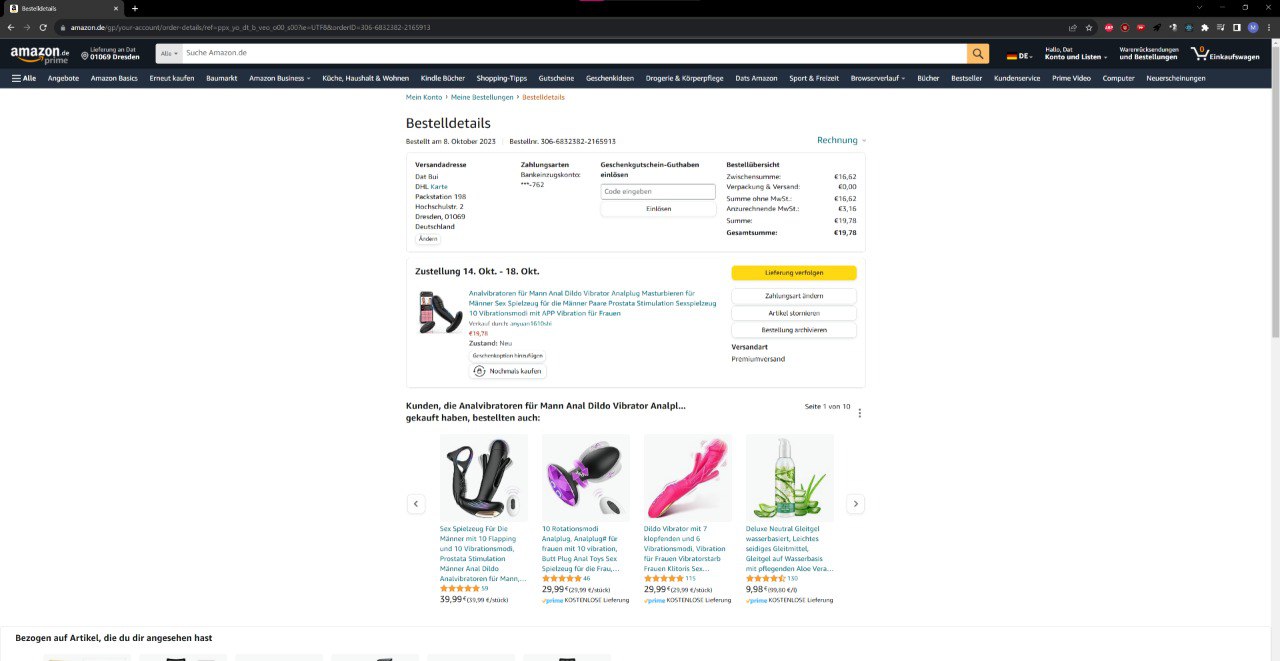The image size is (1280, 661).
Task: Show next carousel page with right arrow
Action: pyautogui.click(x=855, y=504)
